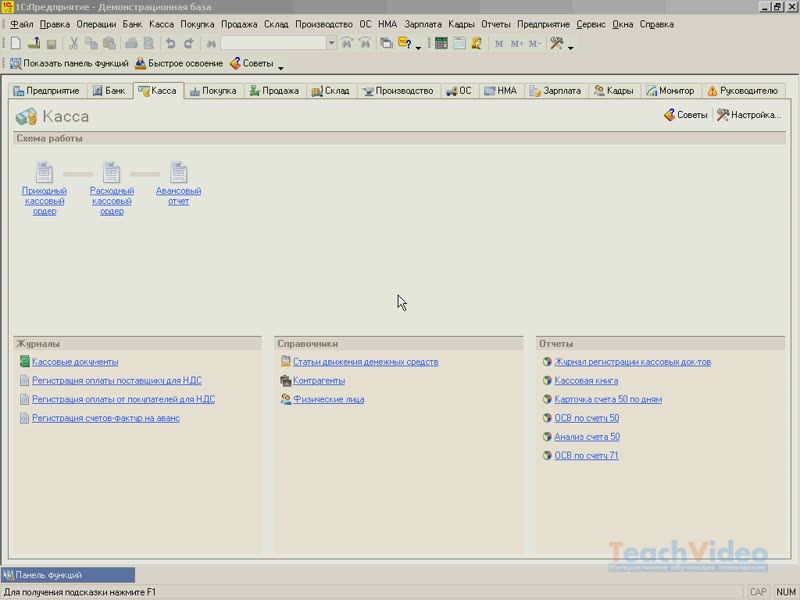Open Кассовые документы journal link
Screen dimensions: 800x600
pyautogui.click(x=74, y=362)
